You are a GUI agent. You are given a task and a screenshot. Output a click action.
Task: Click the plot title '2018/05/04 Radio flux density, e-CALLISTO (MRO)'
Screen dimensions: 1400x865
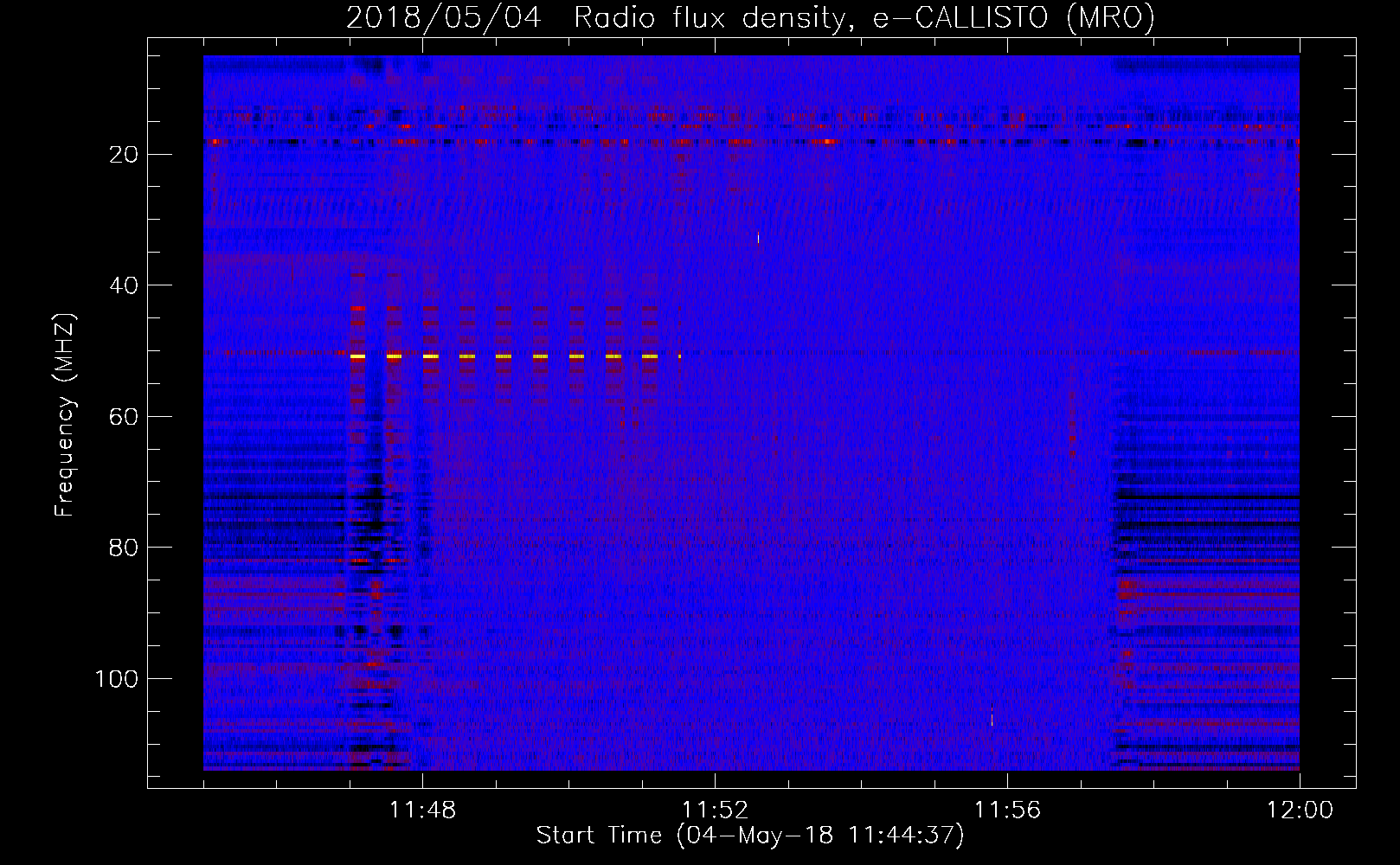click(x=750, y=17)
